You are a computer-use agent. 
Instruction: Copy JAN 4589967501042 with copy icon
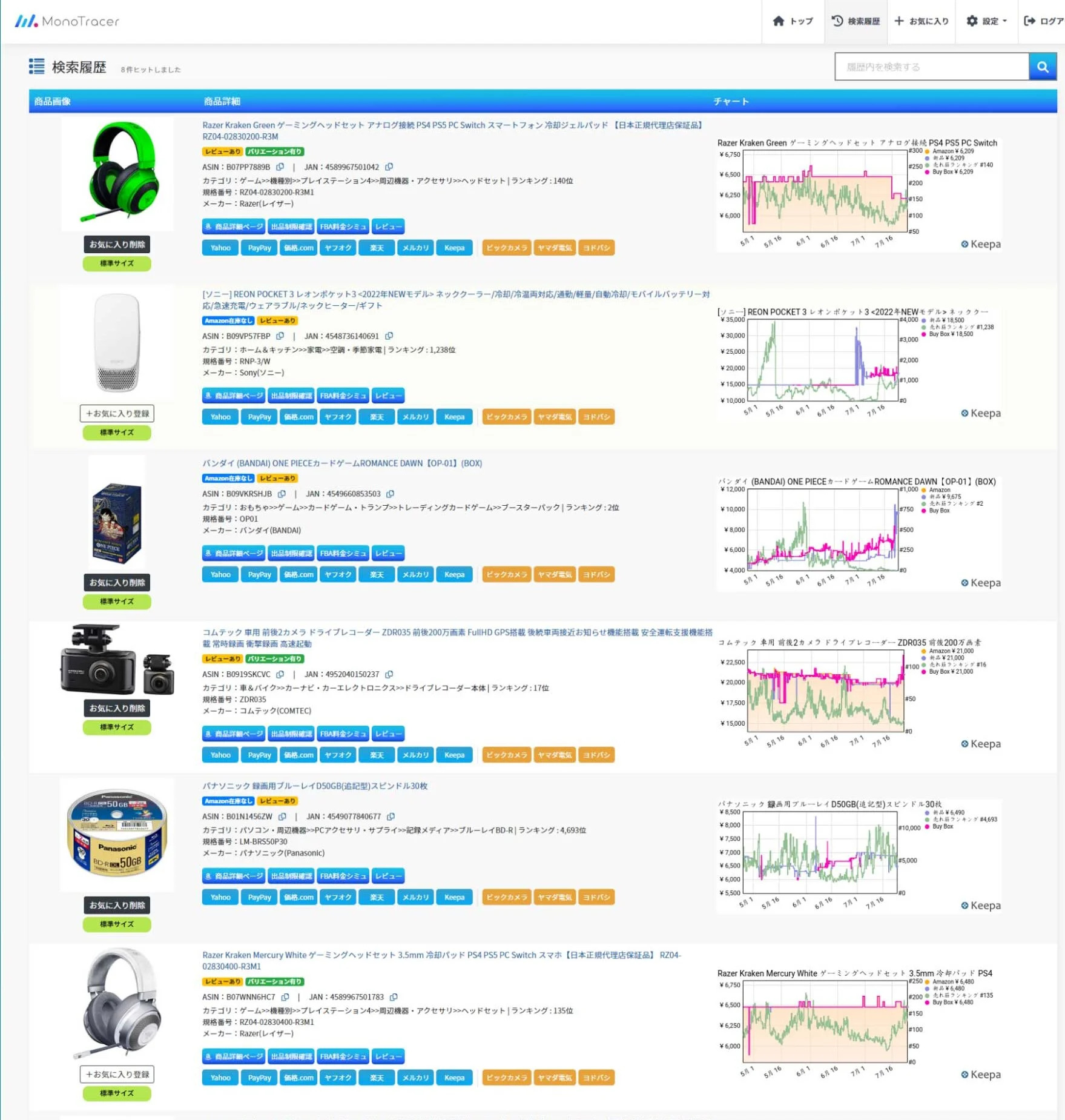389,167
